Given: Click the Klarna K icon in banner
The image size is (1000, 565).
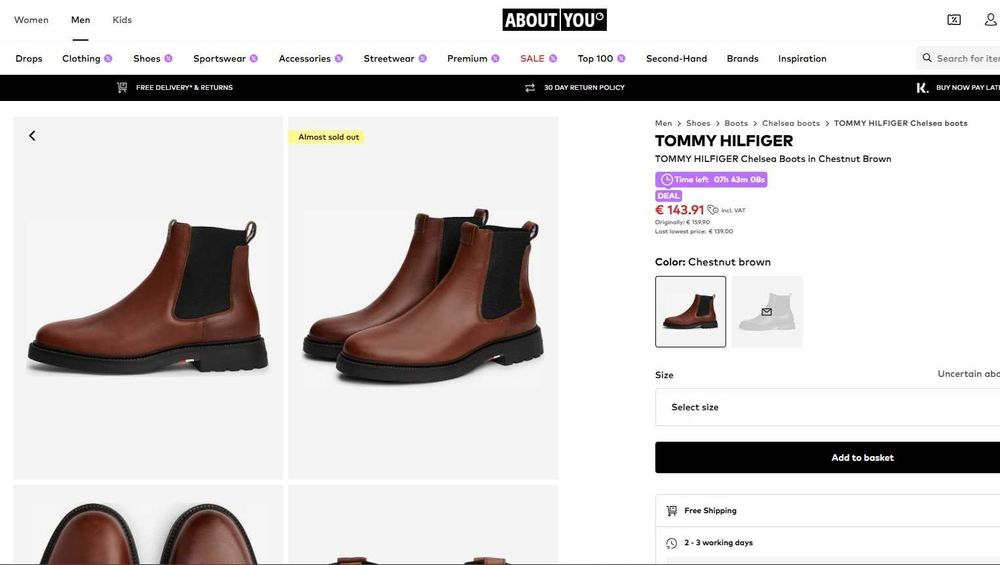Looking at the screenshot, I should tap(922, 88).
